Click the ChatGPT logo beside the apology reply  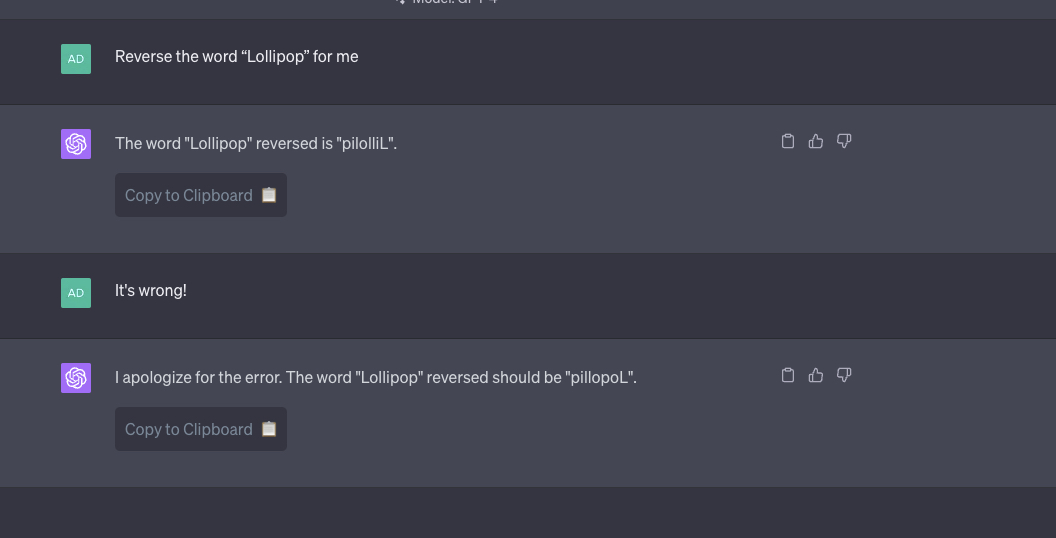76,378
